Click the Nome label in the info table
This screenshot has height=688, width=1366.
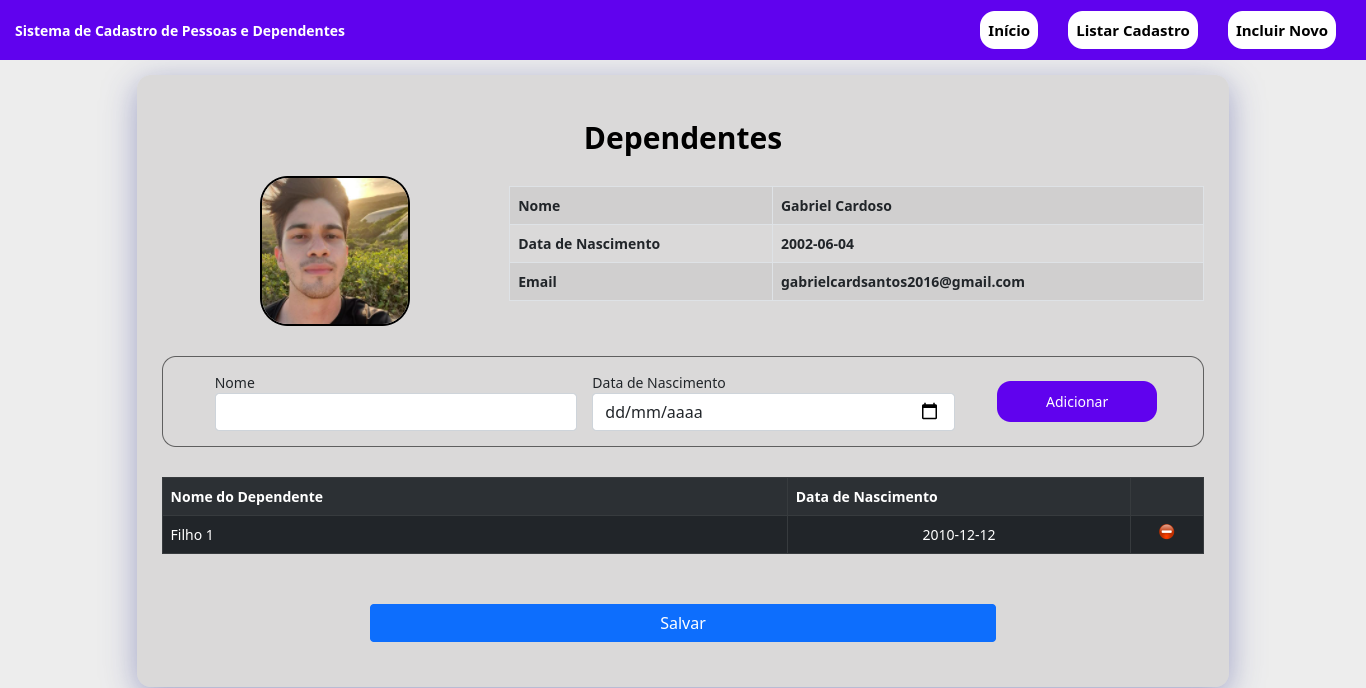[x=539, y=205]
